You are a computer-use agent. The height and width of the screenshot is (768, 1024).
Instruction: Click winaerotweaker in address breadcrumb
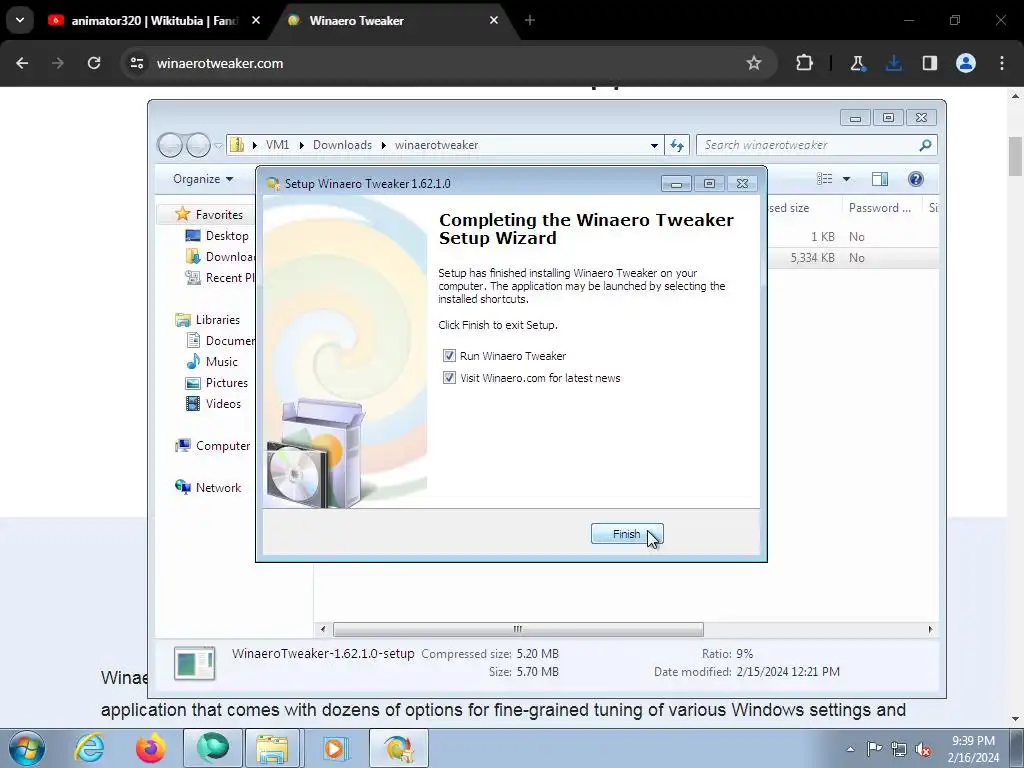(436, 145)
